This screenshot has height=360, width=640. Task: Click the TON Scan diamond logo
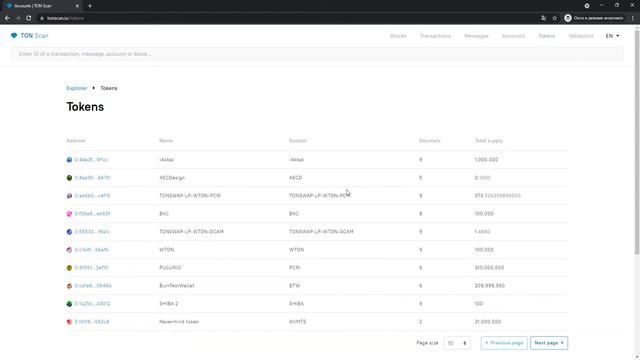click(14, 36)
